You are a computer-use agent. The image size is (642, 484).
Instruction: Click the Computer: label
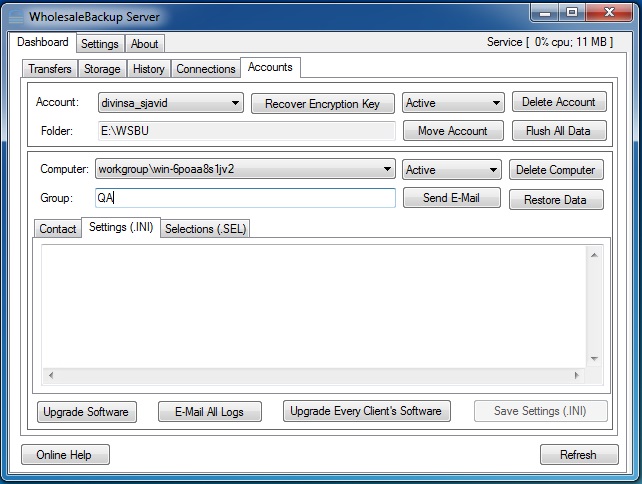[x=64, y=169]
